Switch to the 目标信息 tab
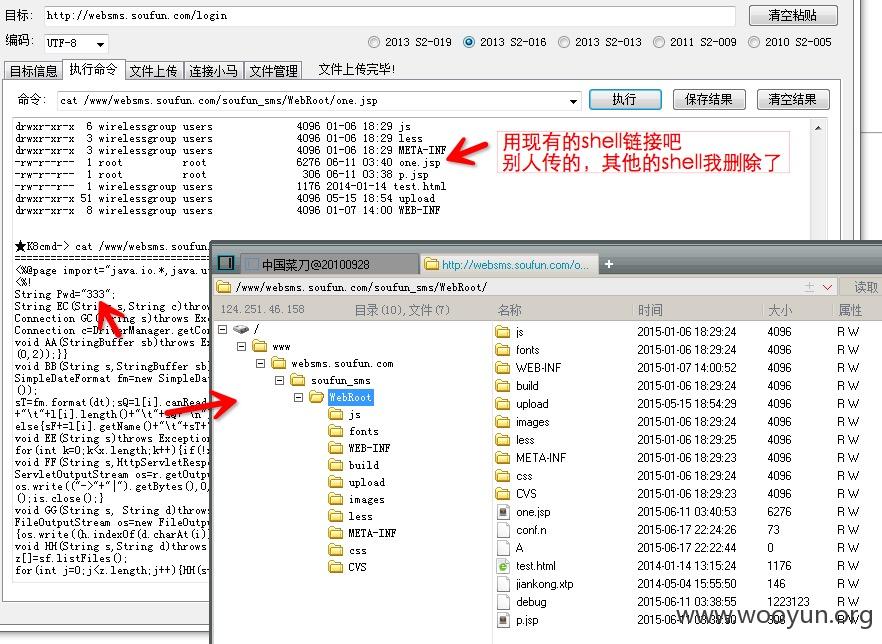 33,70
